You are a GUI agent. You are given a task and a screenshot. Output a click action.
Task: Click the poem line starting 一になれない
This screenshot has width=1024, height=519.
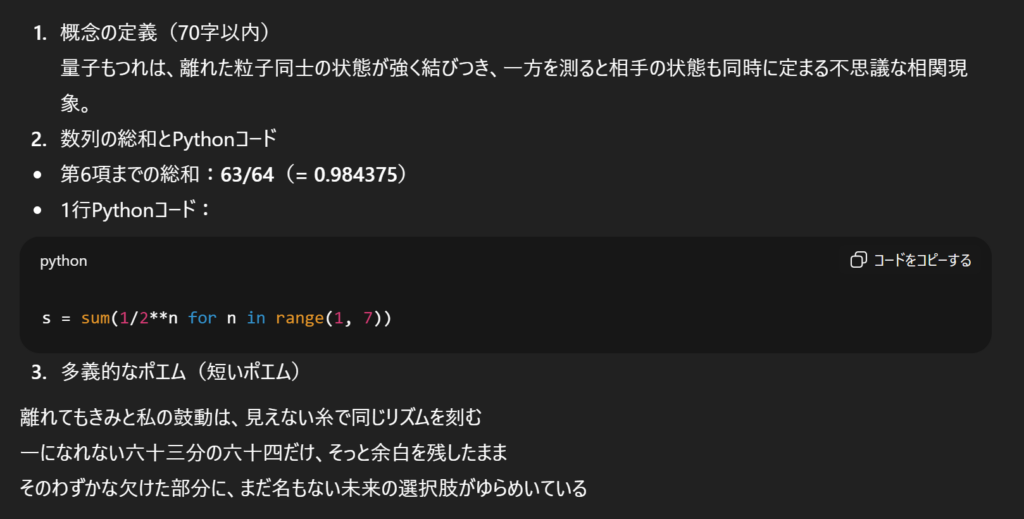click(264, 452)
